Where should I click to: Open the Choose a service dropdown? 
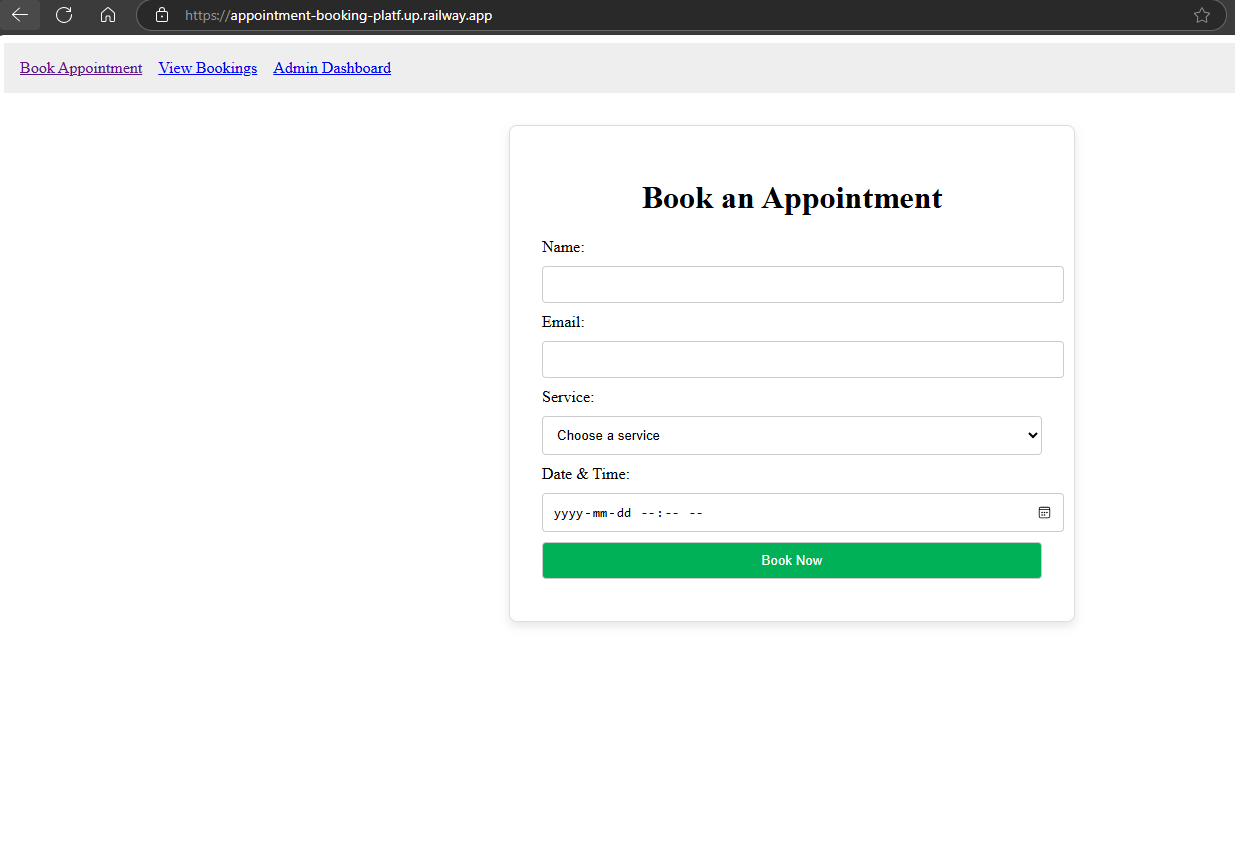pos(791,435)
